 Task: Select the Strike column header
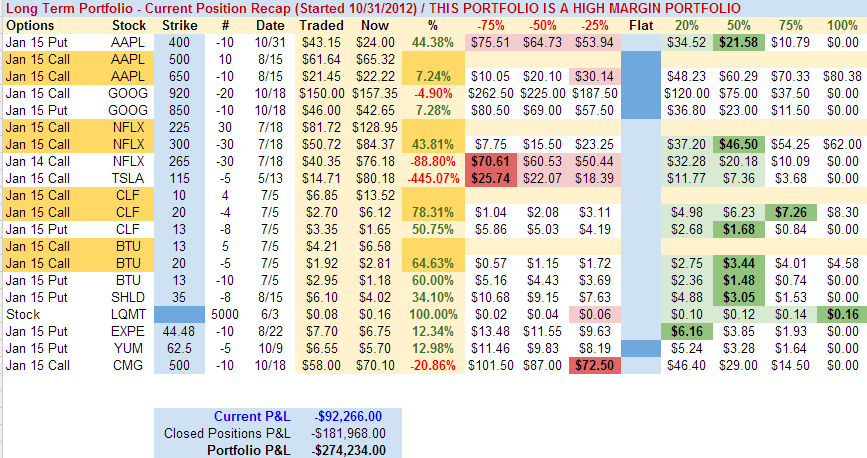coord(176,24)
